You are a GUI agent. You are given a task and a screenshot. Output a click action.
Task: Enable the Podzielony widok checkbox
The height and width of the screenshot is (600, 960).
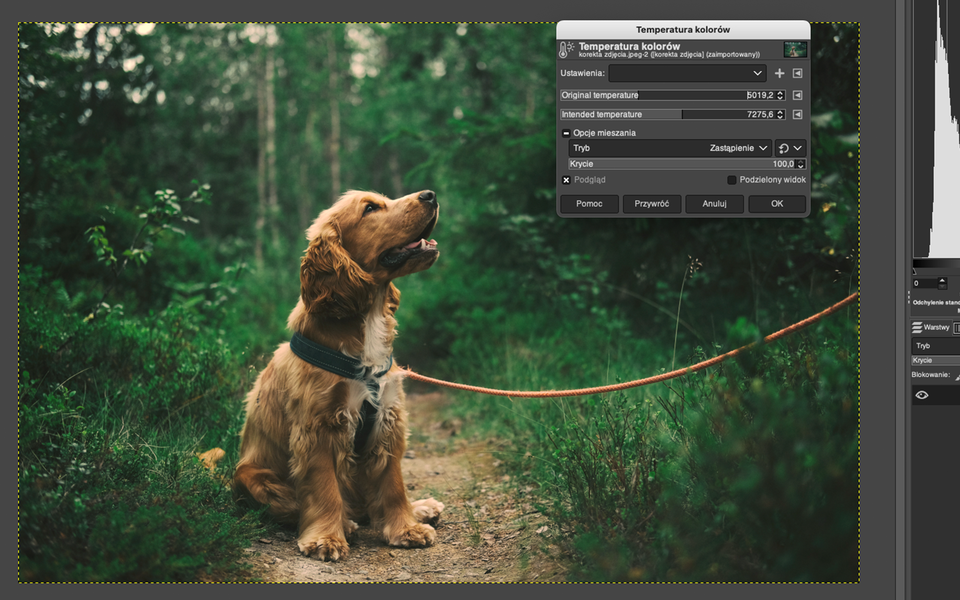pyautogui.click(x=732, y=180)
